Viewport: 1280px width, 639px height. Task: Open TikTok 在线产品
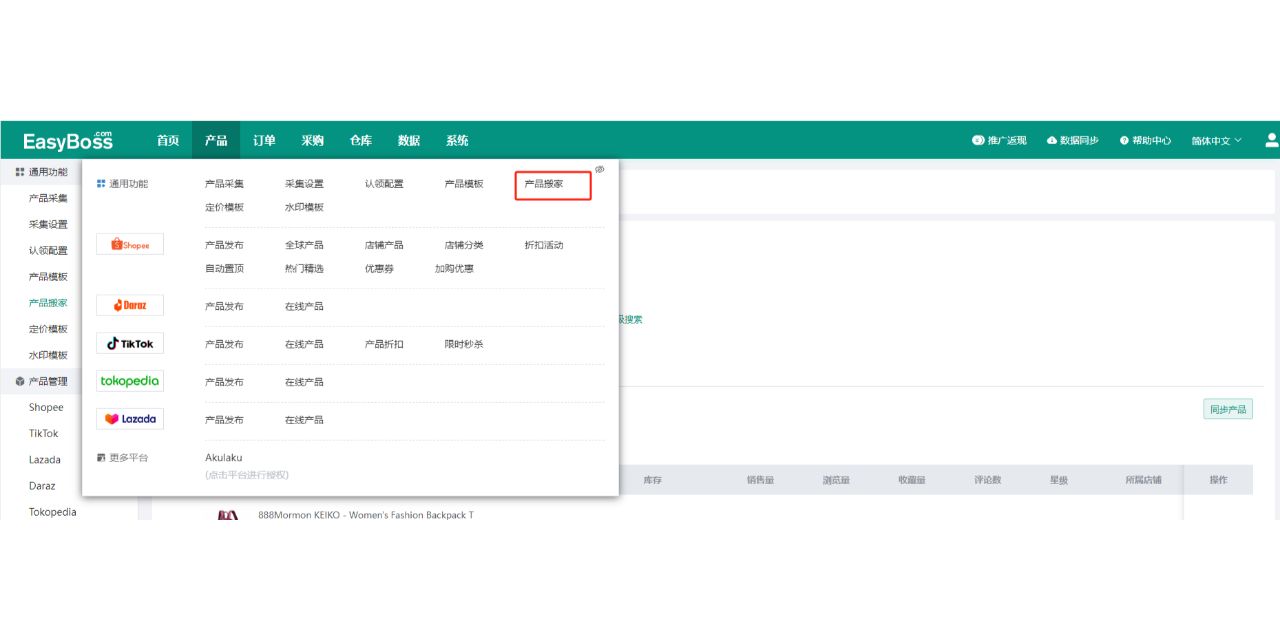click(x=304, y=344)
